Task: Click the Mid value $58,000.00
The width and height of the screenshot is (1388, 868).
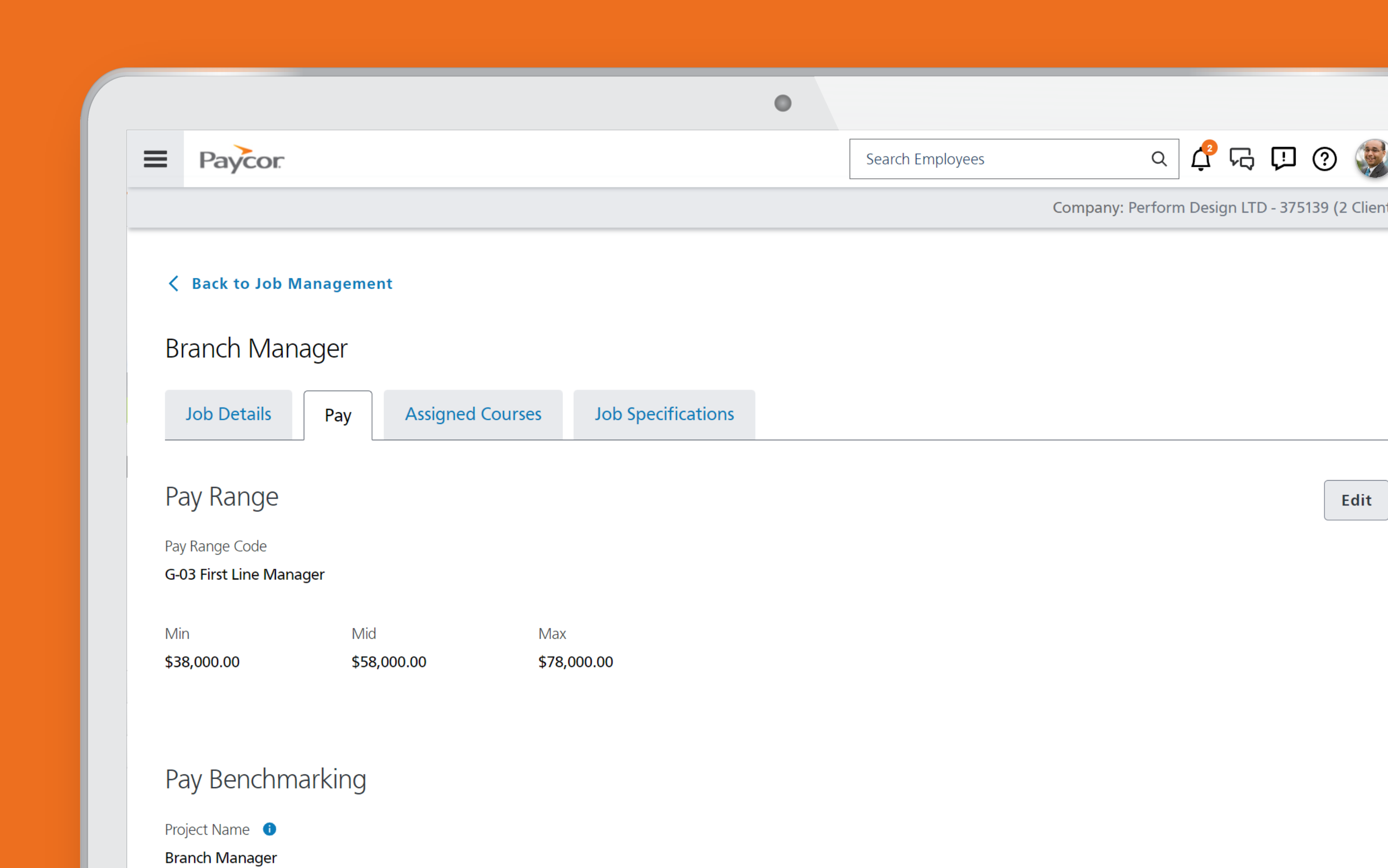Action: (389, 662)
